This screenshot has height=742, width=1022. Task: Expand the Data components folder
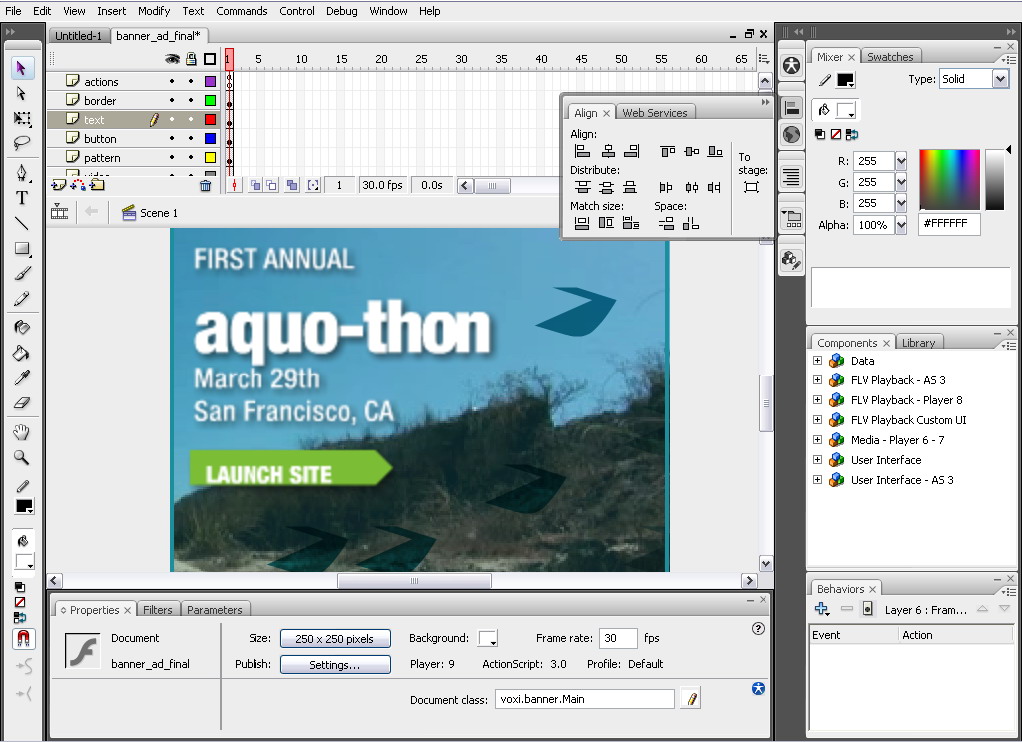pyautogui.click(x=817, y=360)
